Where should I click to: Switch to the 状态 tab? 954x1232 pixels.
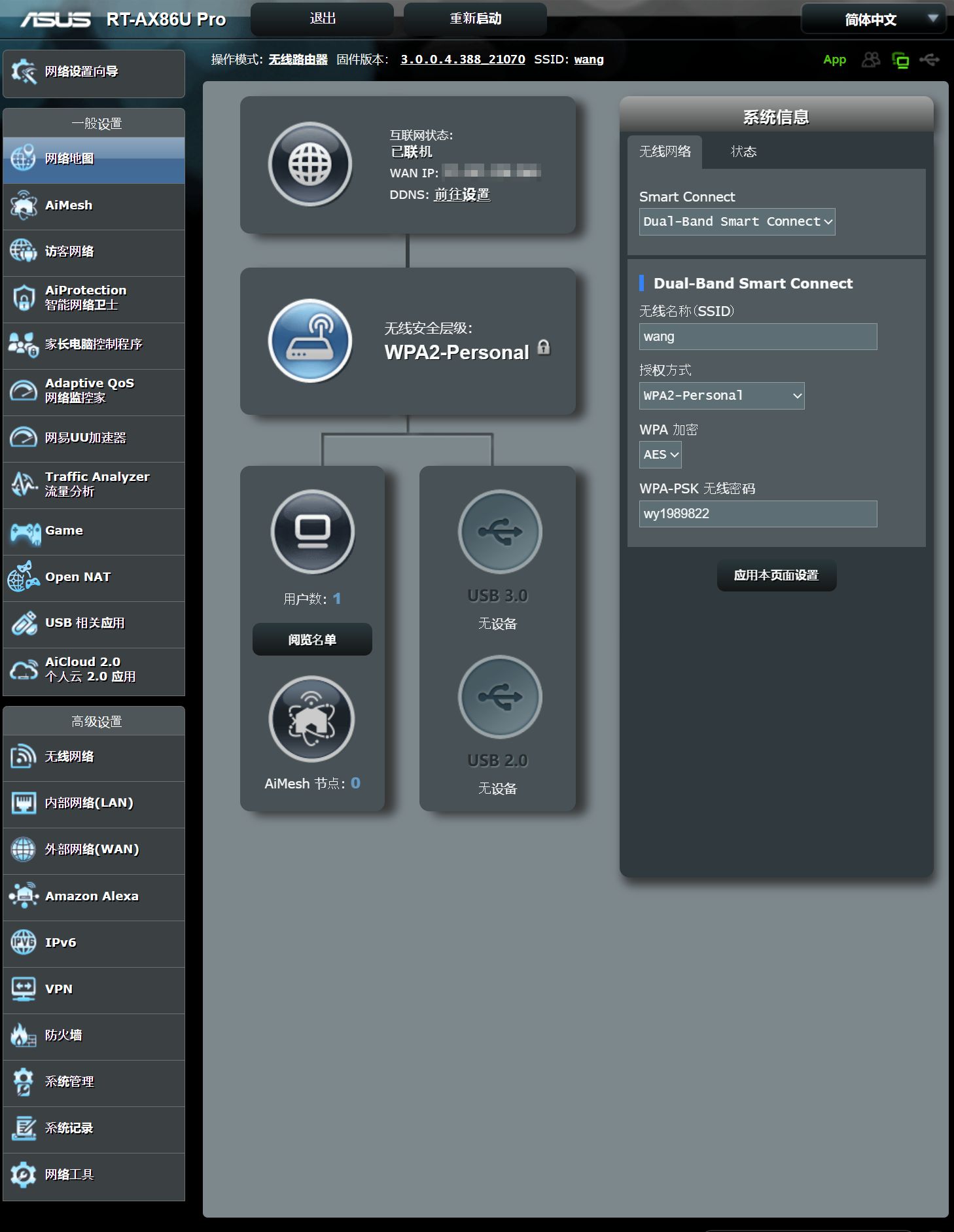pyautogui.click(x=743, y=152)
